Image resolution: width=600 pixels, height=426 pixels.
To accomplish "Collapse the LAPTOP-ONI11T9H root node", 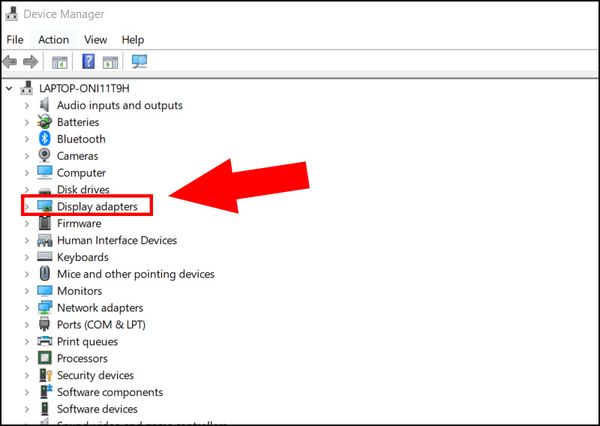I will [x=11, y=88].
